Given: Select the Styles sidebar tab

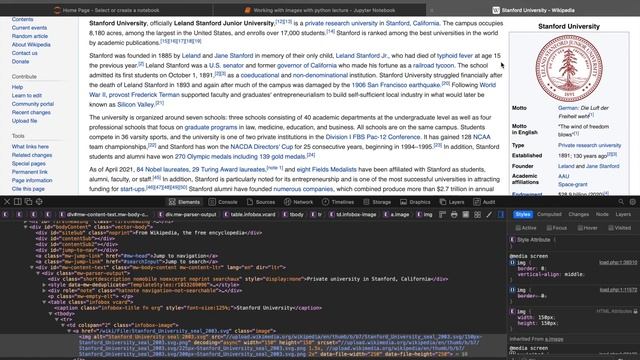Looking at the screenshot, I should pos(523,214).
